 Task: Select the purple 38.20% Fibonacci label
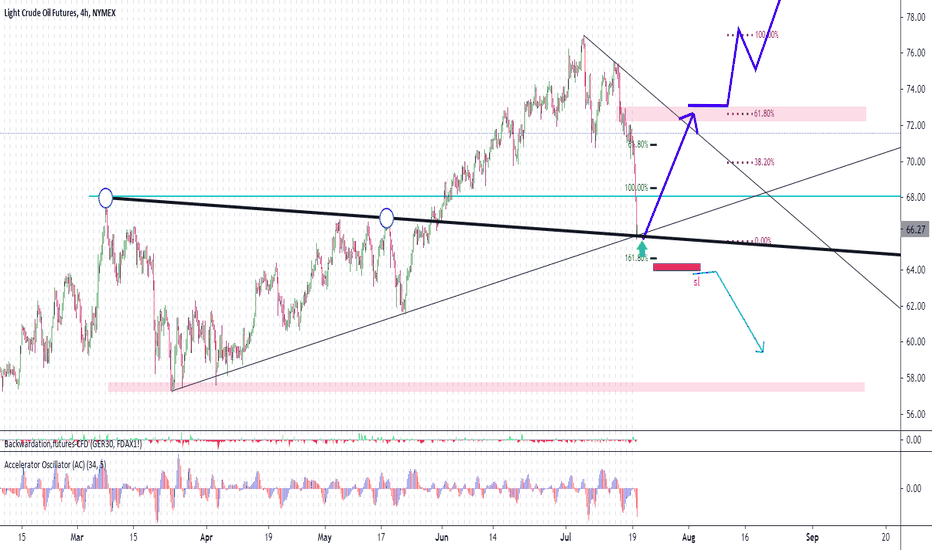point(764,162)
